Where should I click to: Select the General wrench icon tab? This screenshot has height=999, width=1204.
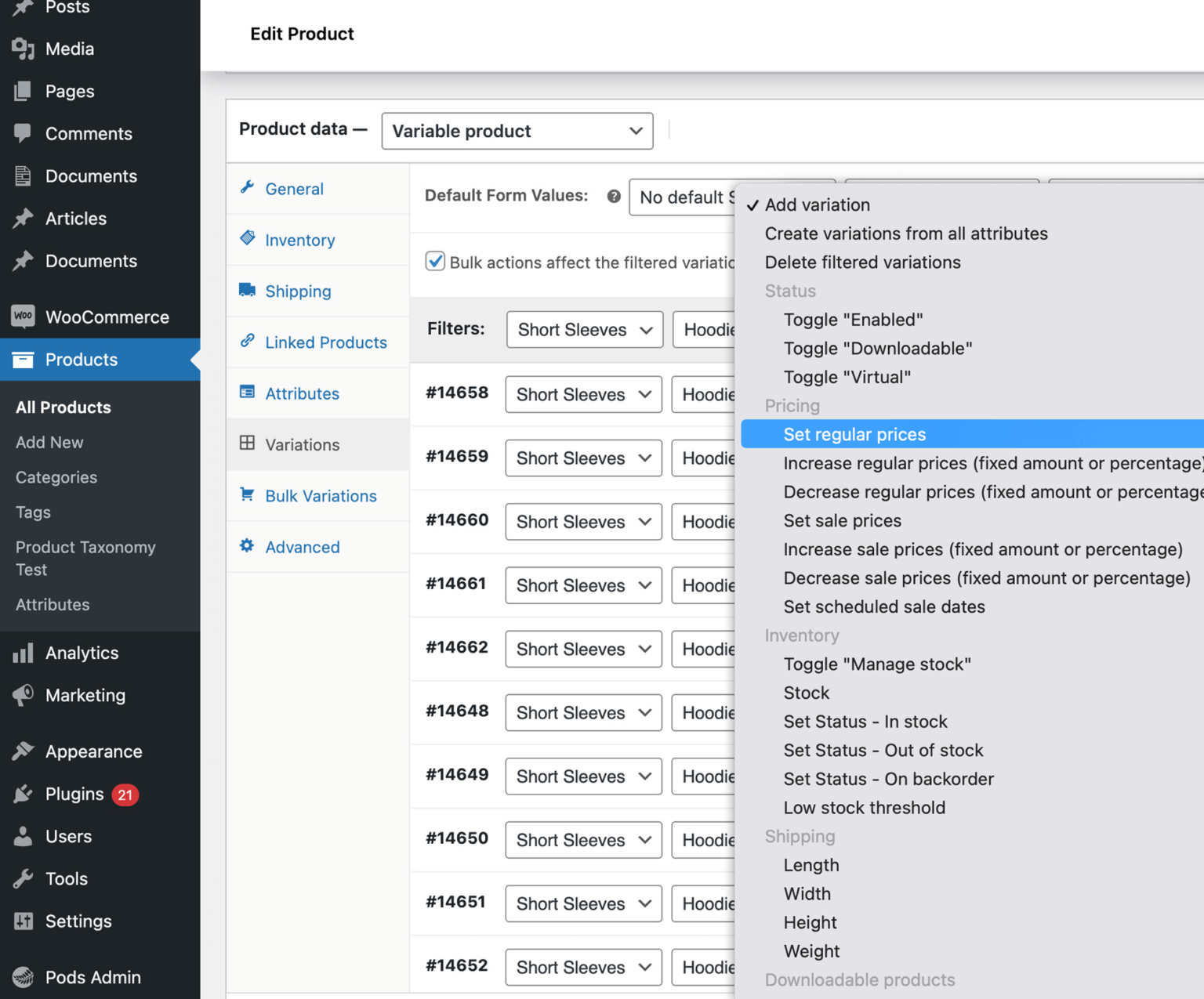(247, 189)
